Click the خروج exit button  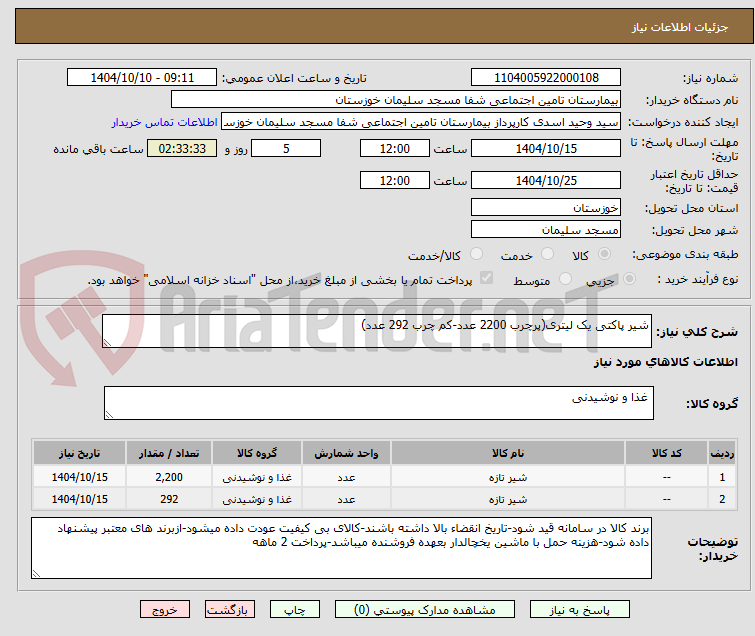click(x=165, y=610)
